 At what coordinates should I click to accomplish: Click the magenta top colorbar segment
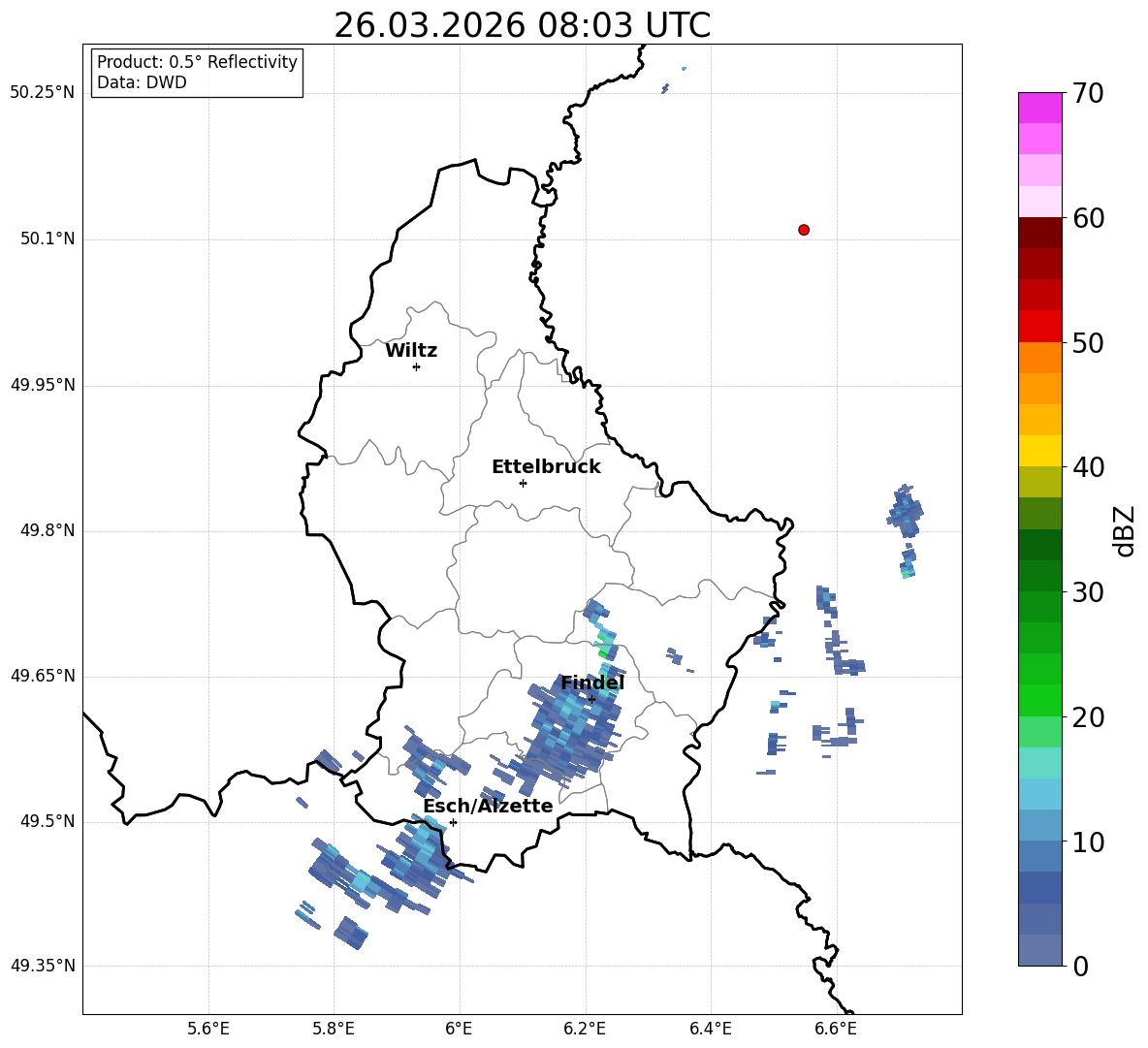pos(1040,108)
